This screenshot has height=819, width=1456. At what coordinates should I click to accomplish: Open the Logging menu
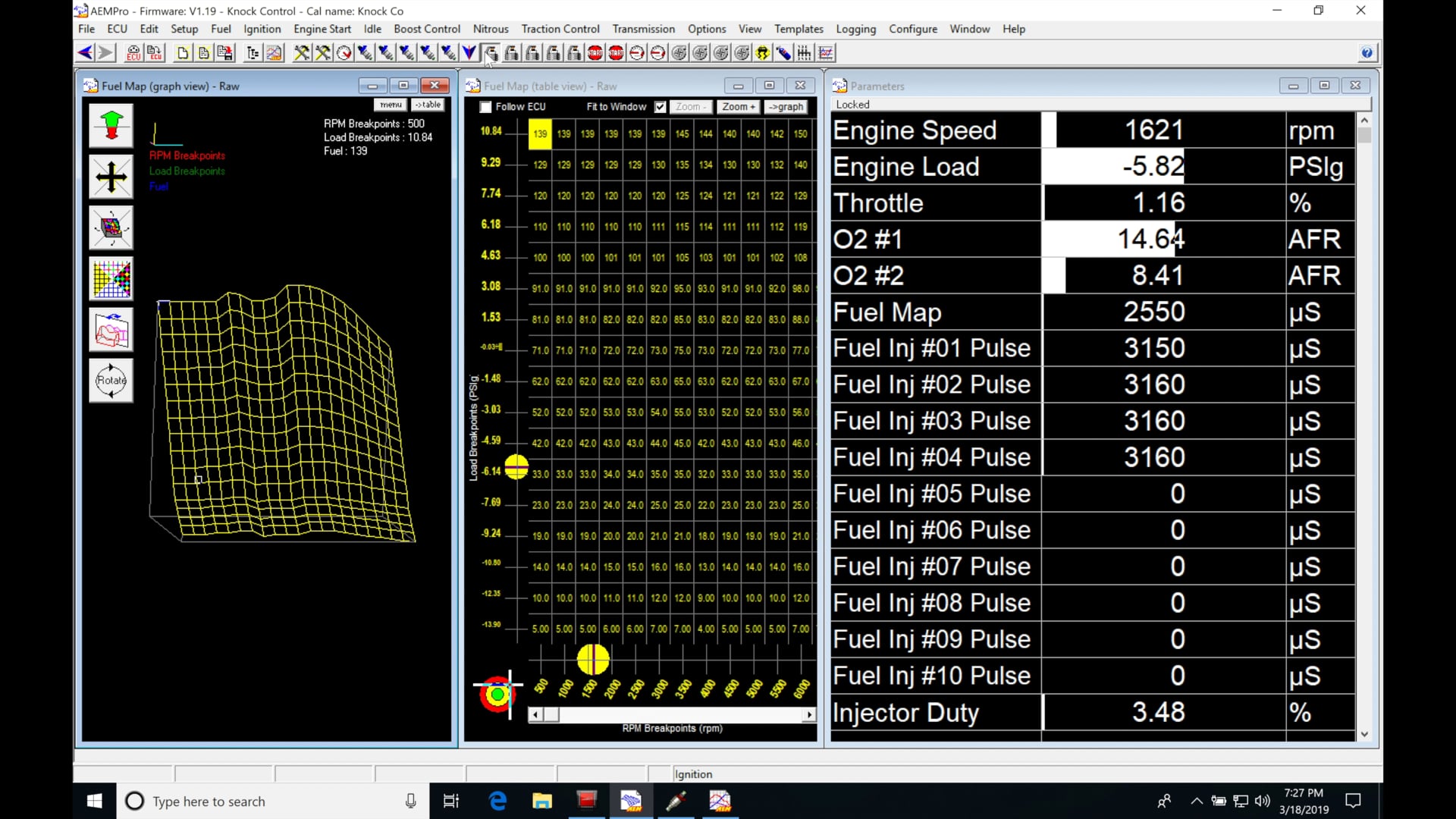[x=856, y=29]
